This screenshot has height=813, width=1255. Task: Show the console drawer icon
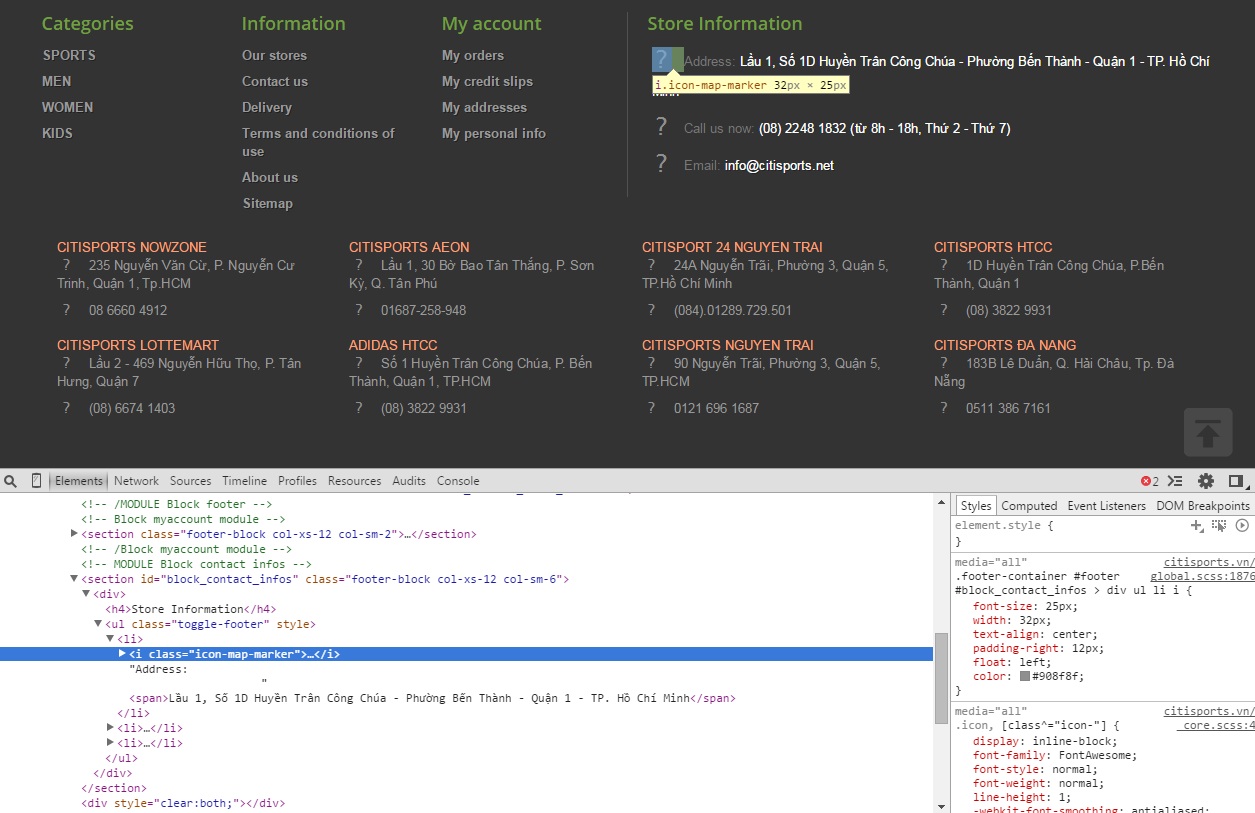1176,481
